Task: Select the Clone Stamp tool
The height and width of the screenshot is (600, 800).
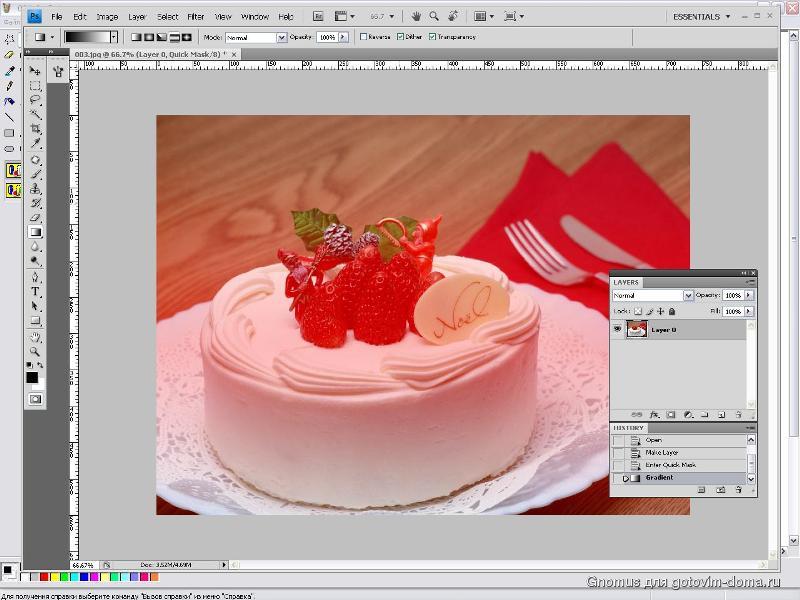Action: pos(35,189)
